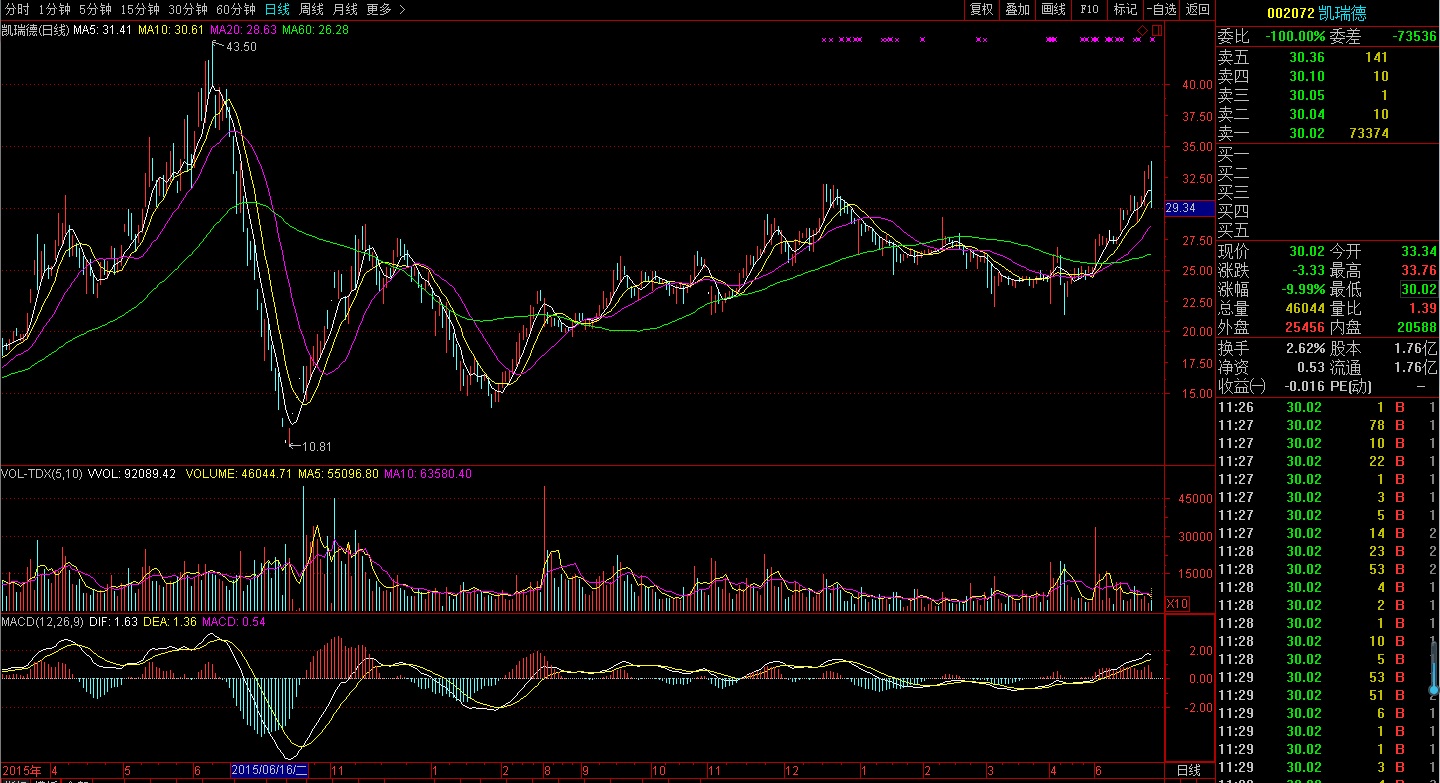Select the 日线 tab in the top bar
This screenshot has height=783, width=1440.
point(277,9)
